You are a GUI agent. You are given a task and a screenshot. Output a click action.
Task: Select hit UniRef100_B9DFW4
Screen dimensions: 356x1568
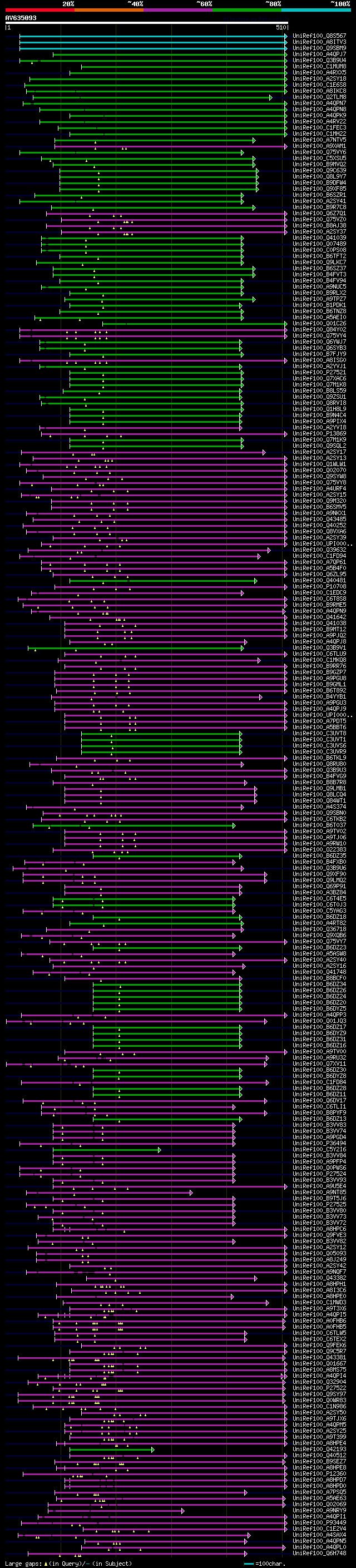(319, 182)
